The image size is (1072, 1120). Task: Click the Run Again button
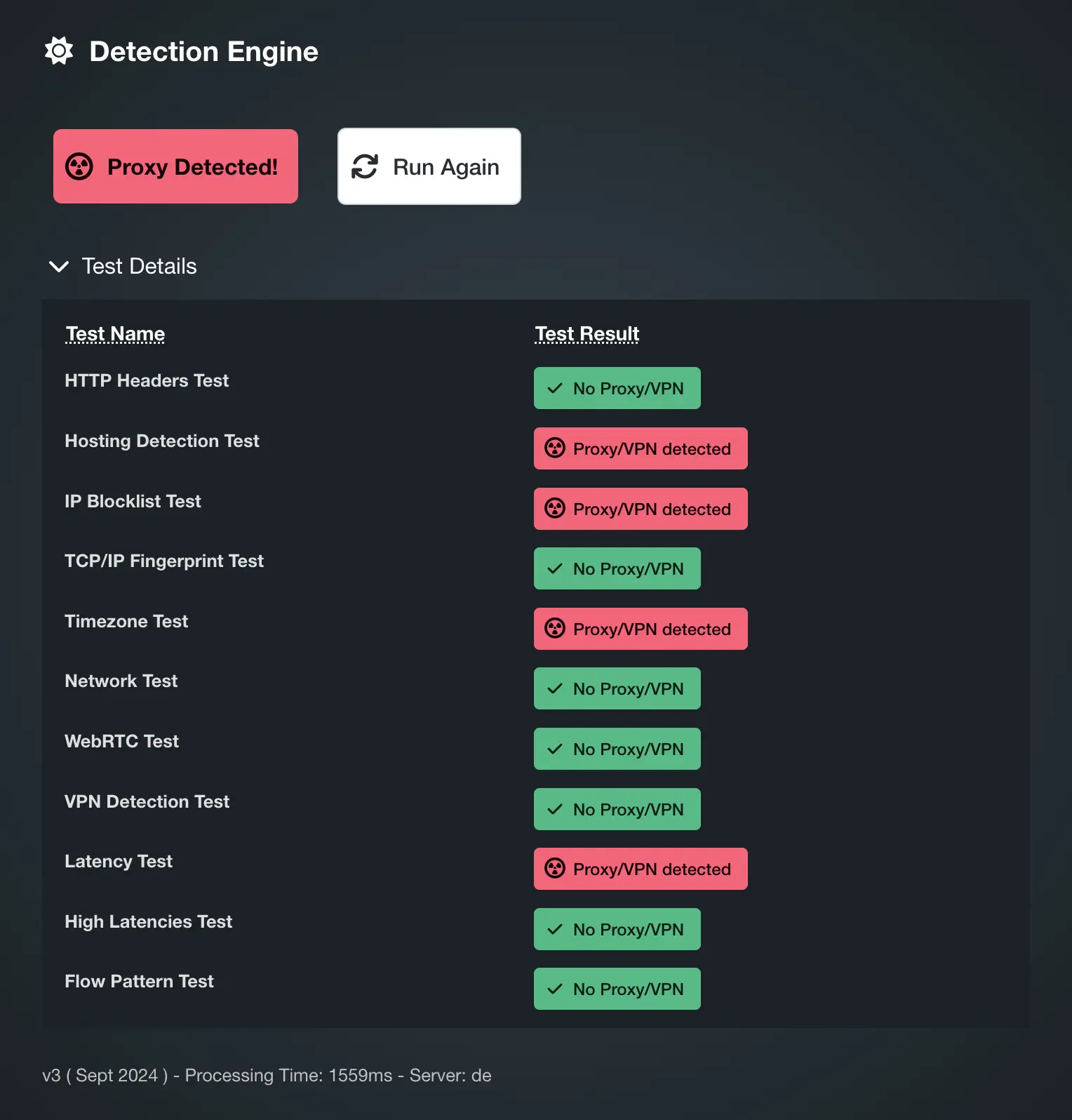[429, 166]
